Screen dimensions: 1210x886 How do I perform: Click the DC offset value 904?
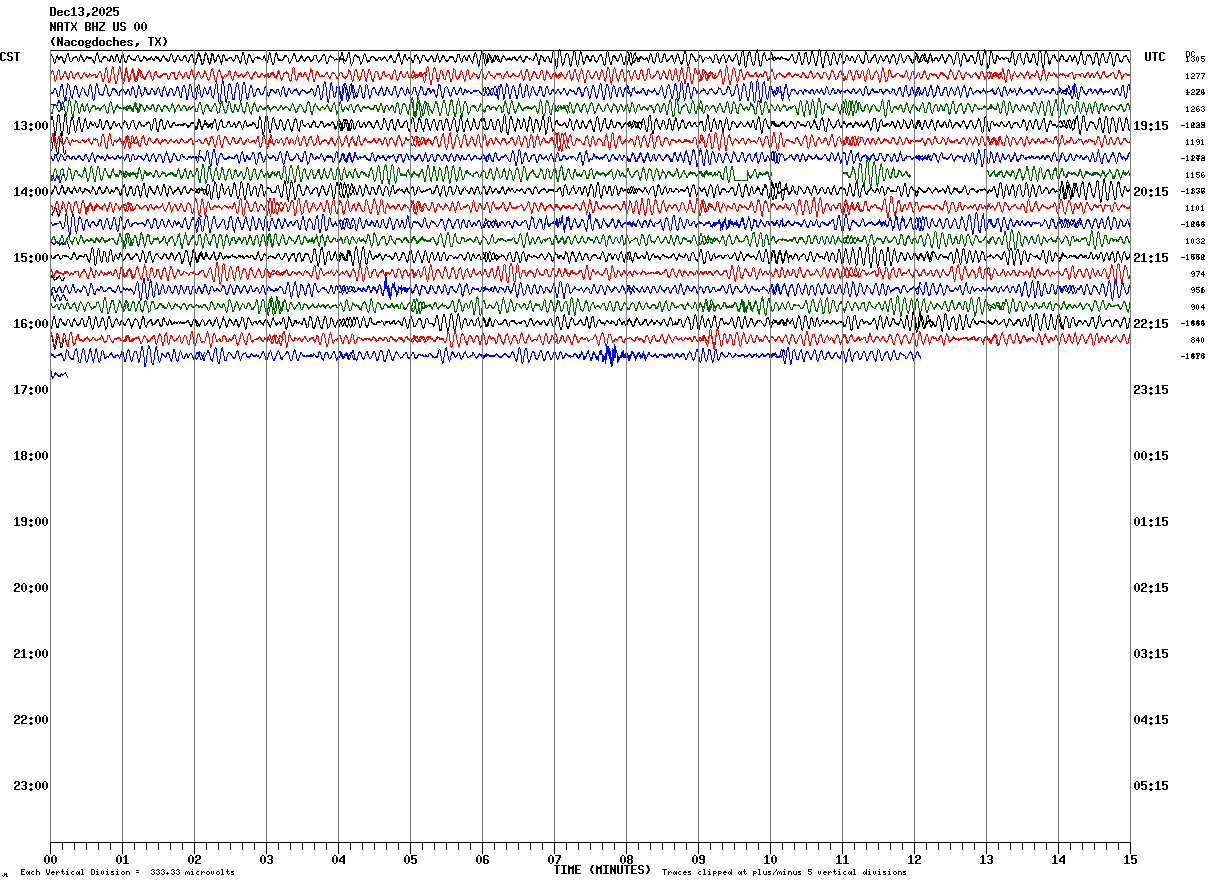click(1198, 307)
